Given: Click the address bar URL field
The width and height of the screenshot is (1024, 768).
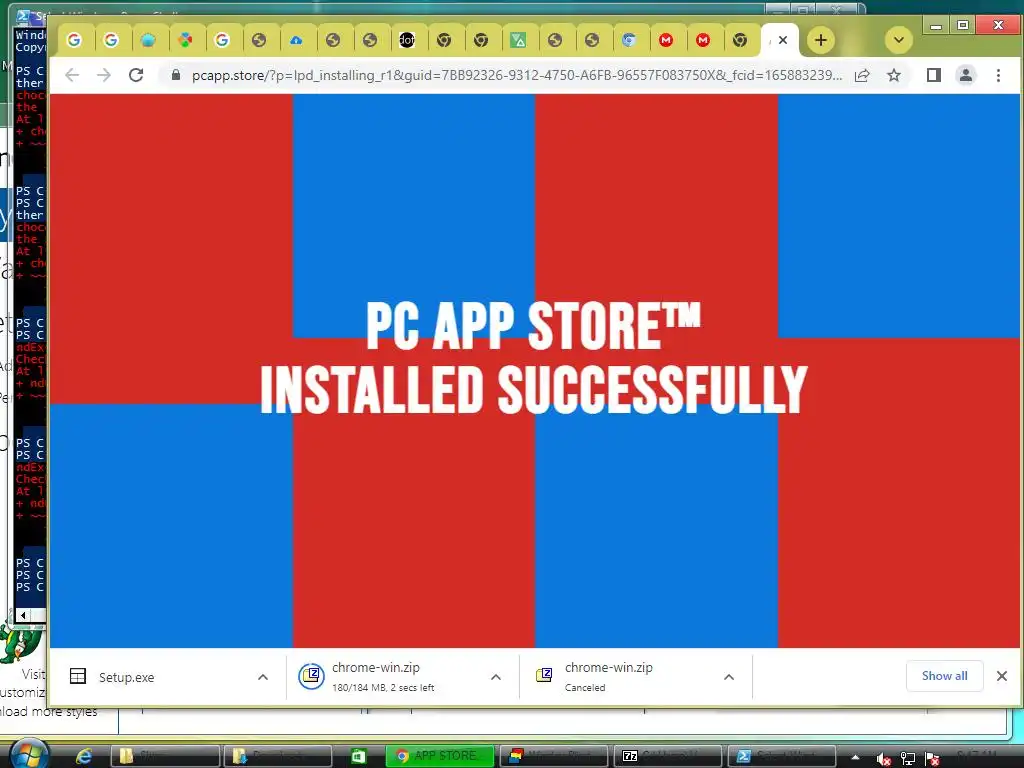Looking at the screenshot, I should pyautogui.click(x=517, y=75).
